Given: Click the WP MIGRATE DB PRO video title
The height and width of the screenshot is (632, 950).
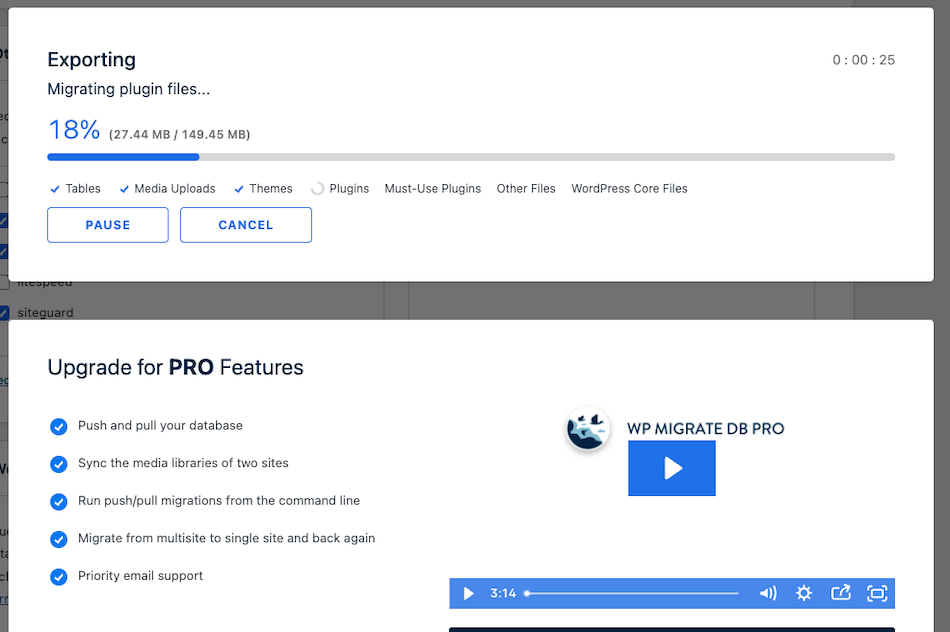Looking at the screenshot, I should (x=705, y=429).
